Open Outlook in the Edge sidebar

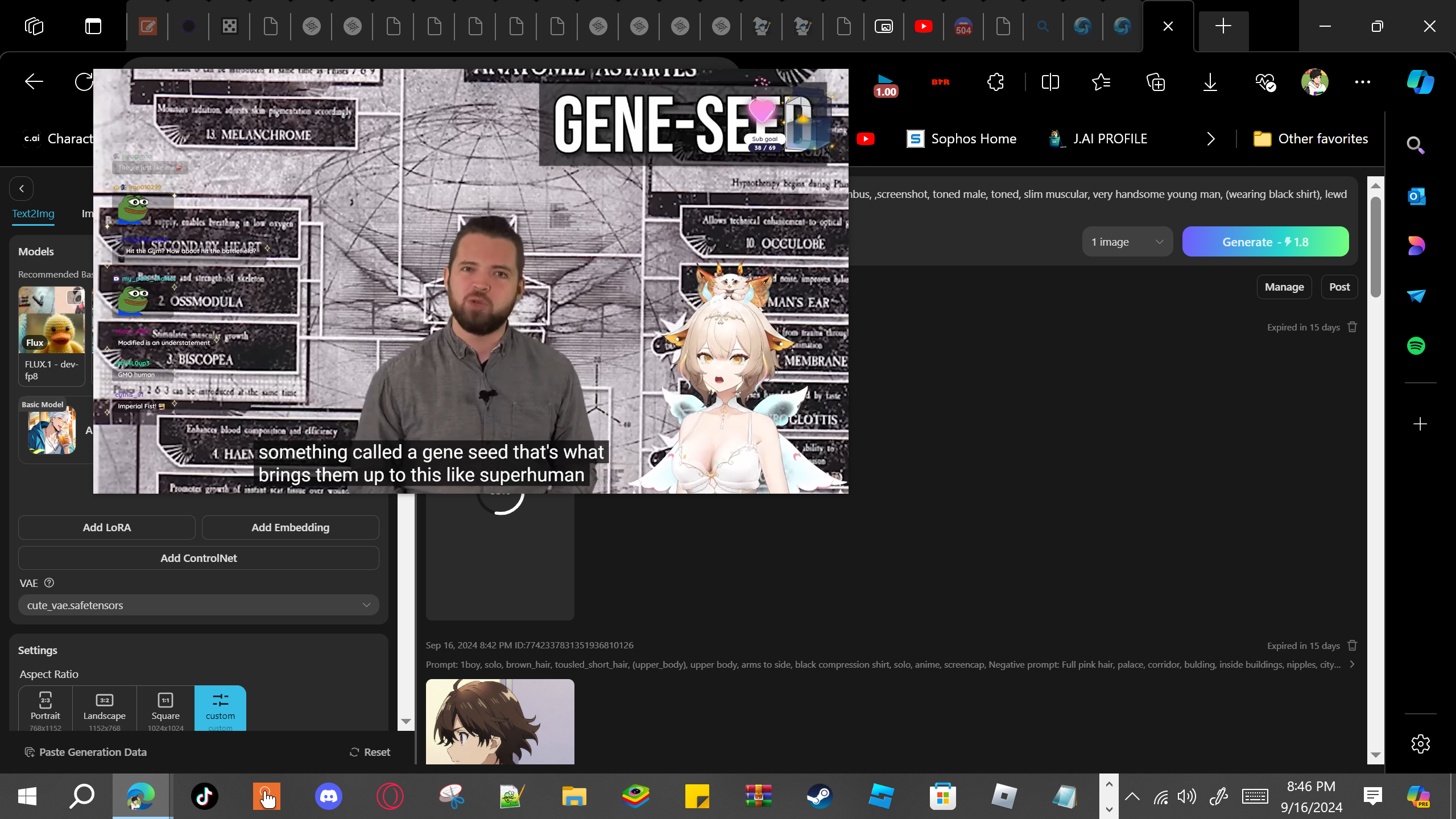(x=1416, y=196)
